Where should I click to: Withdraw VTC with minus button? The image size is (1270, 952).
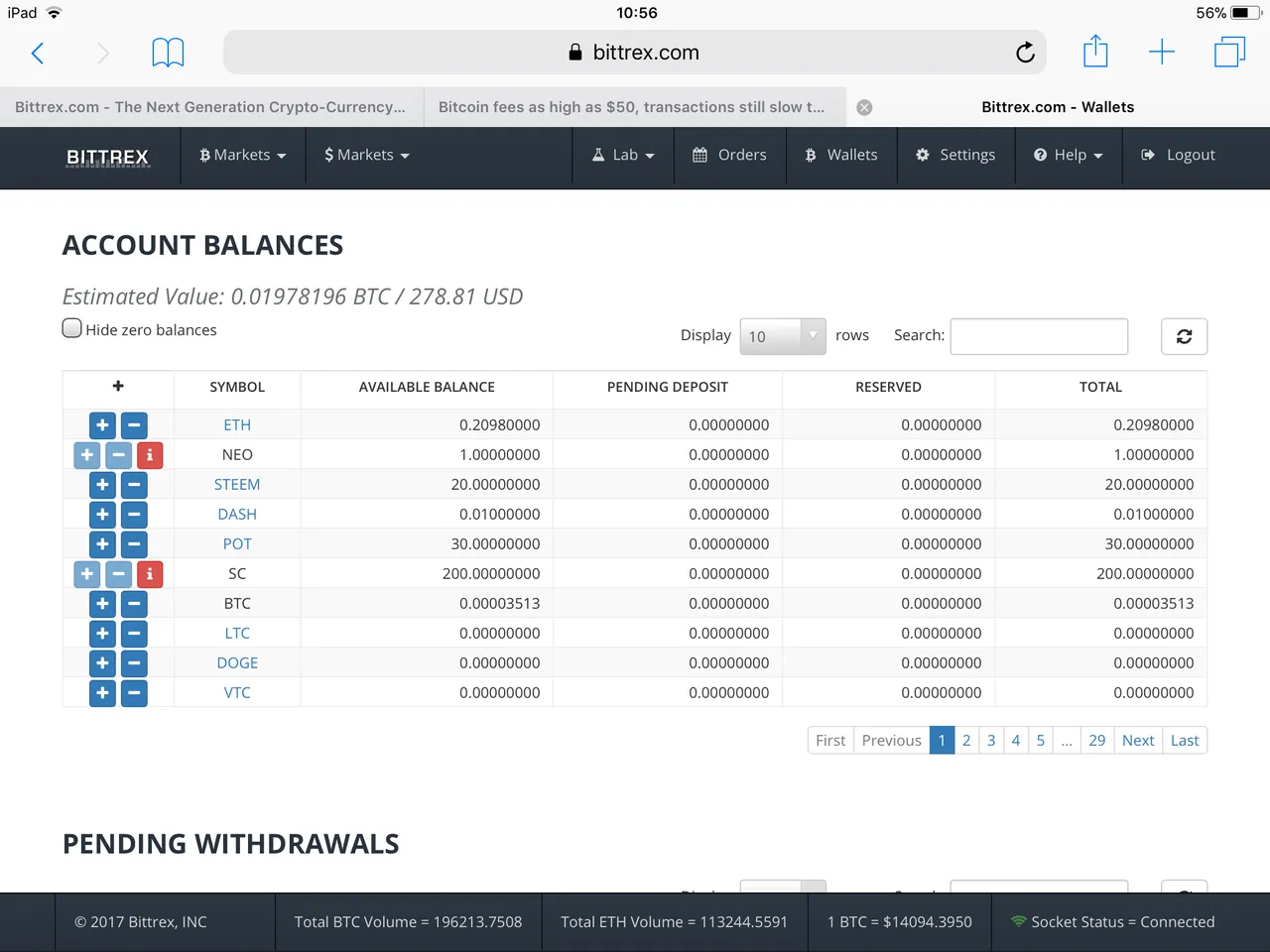point(134,693)
